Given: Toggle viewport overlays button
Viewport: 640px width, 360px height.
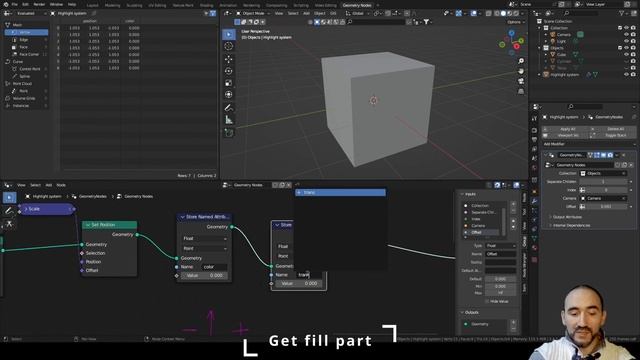Looking at the screenshot, I should pyautogui.click(x=473, y=13).
